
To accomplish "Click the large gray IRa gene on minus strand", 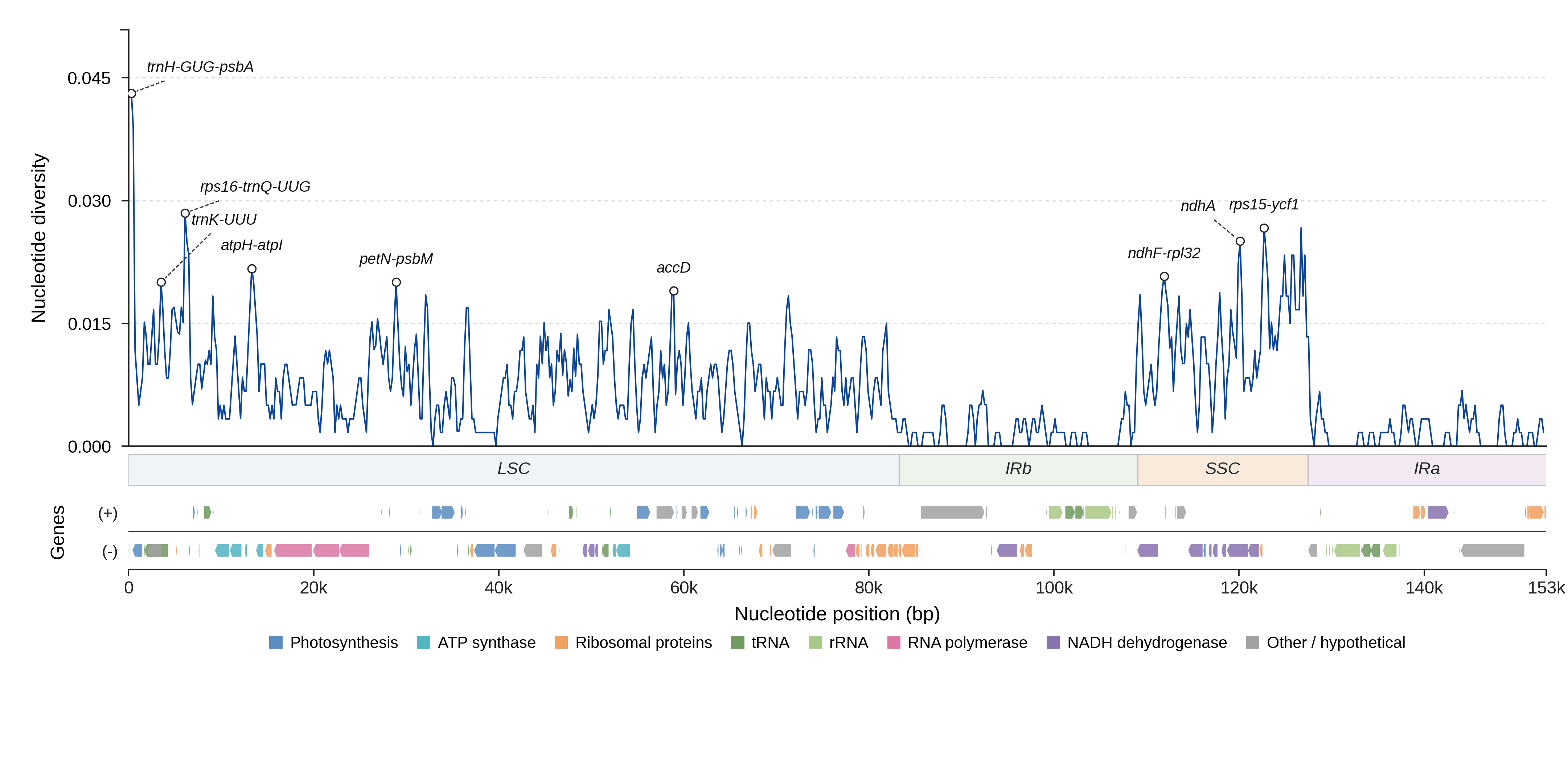I will click(1492, 551).
